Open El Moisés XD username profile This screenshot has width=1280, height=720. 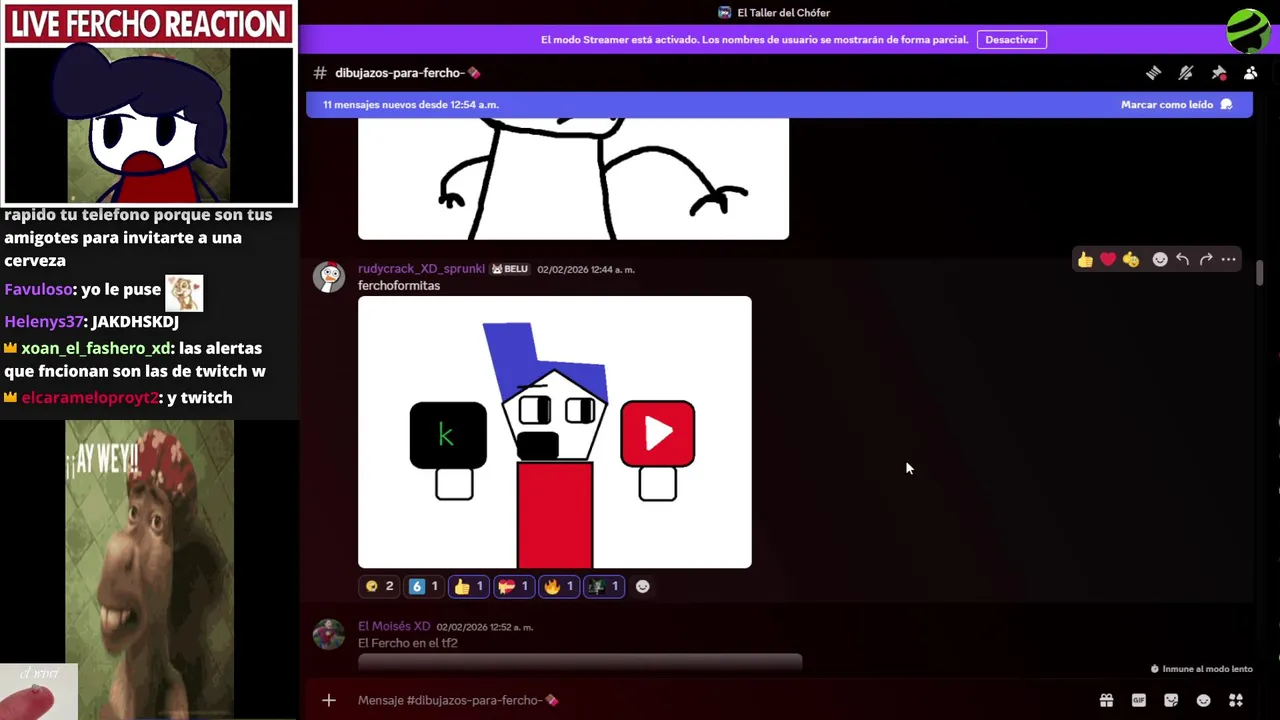(394, 627)
